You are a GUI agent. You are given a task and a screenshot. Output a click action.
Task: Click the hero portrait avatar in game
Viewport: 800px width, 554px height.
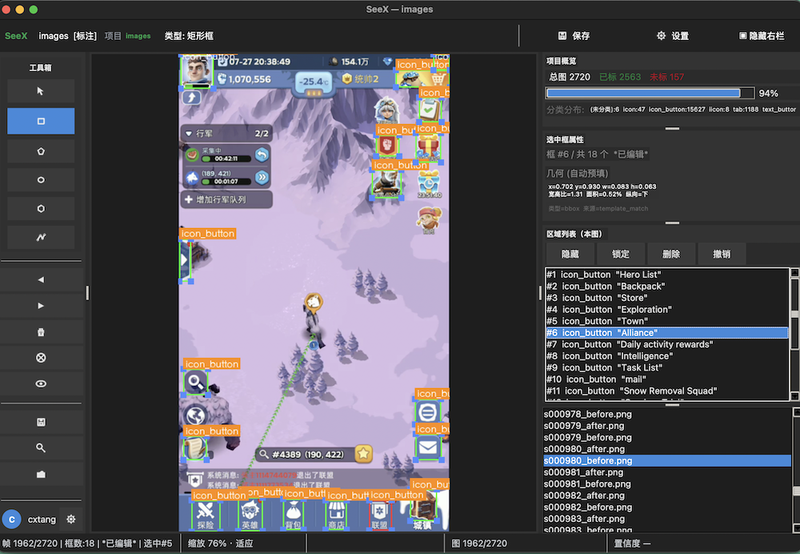tap(196, 70)
